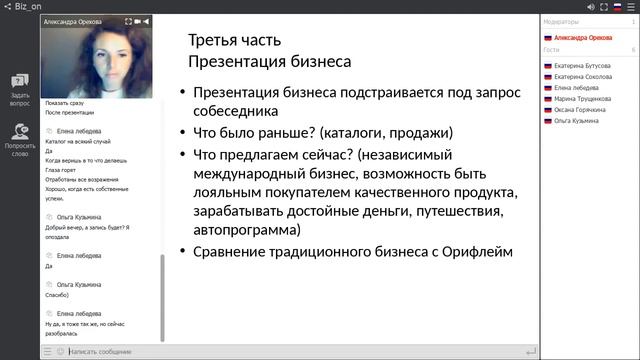Toggle presenter video speaker icon
This screenshot has height=360, width=640.
point(146,21)
